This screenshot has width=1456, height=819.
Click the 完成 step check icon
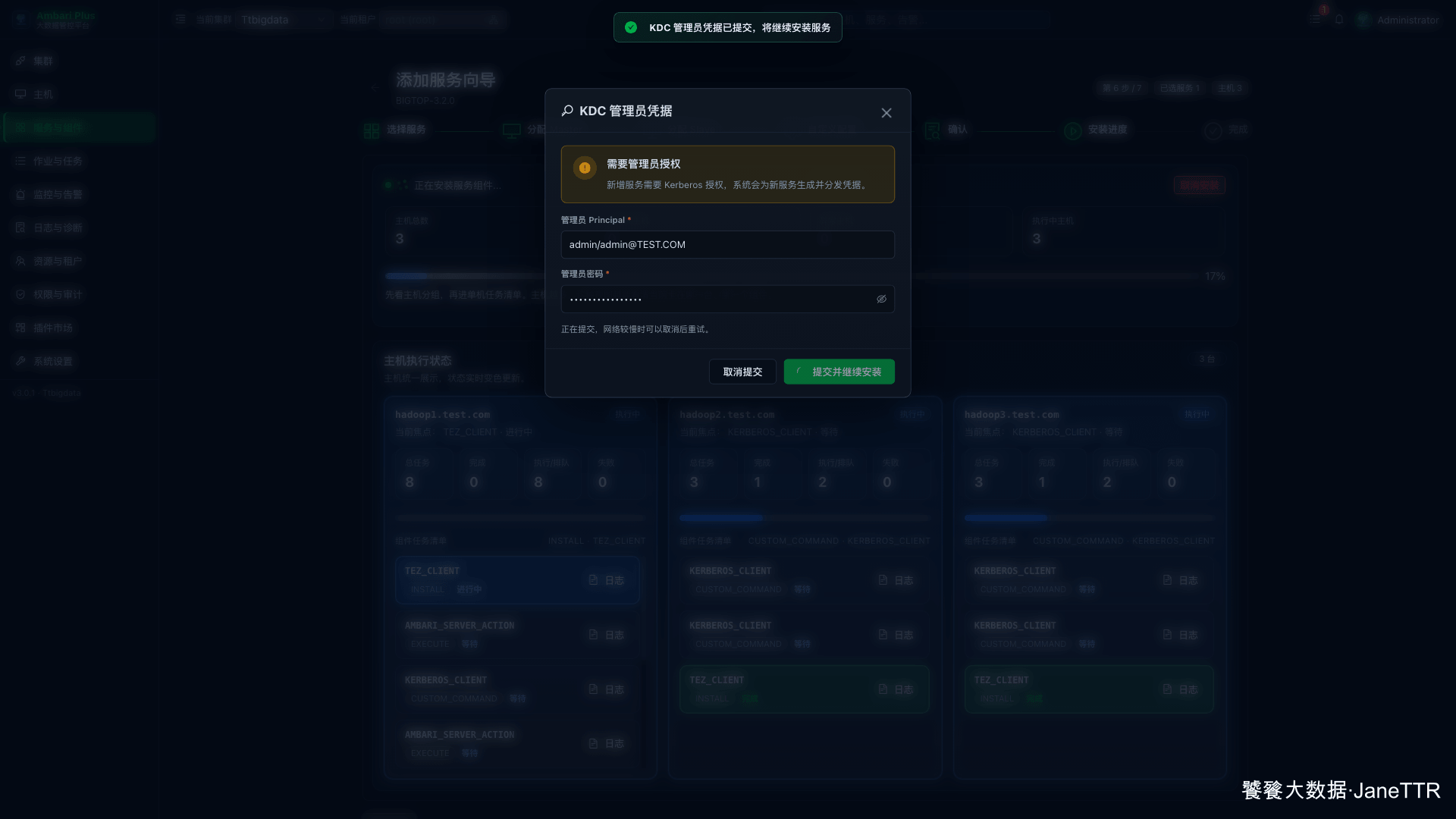click(1213, 131)
